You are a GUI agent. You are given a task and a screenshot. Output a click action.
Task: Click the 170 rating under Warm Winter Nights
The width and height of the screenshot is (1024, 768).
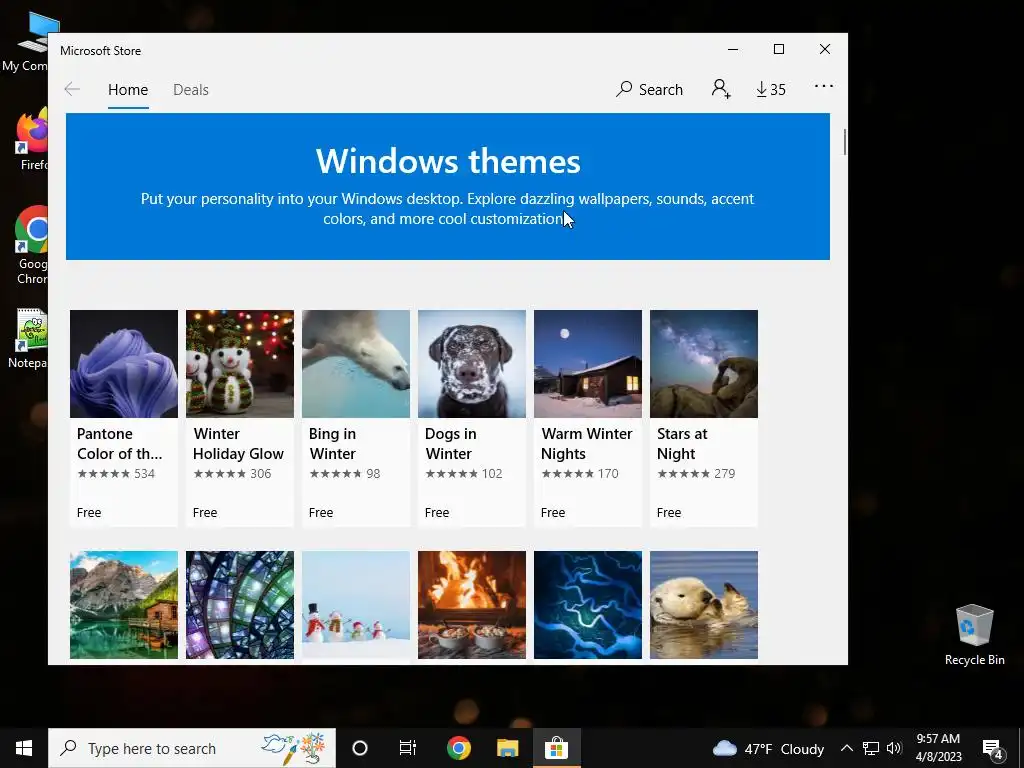click(580, 473)
